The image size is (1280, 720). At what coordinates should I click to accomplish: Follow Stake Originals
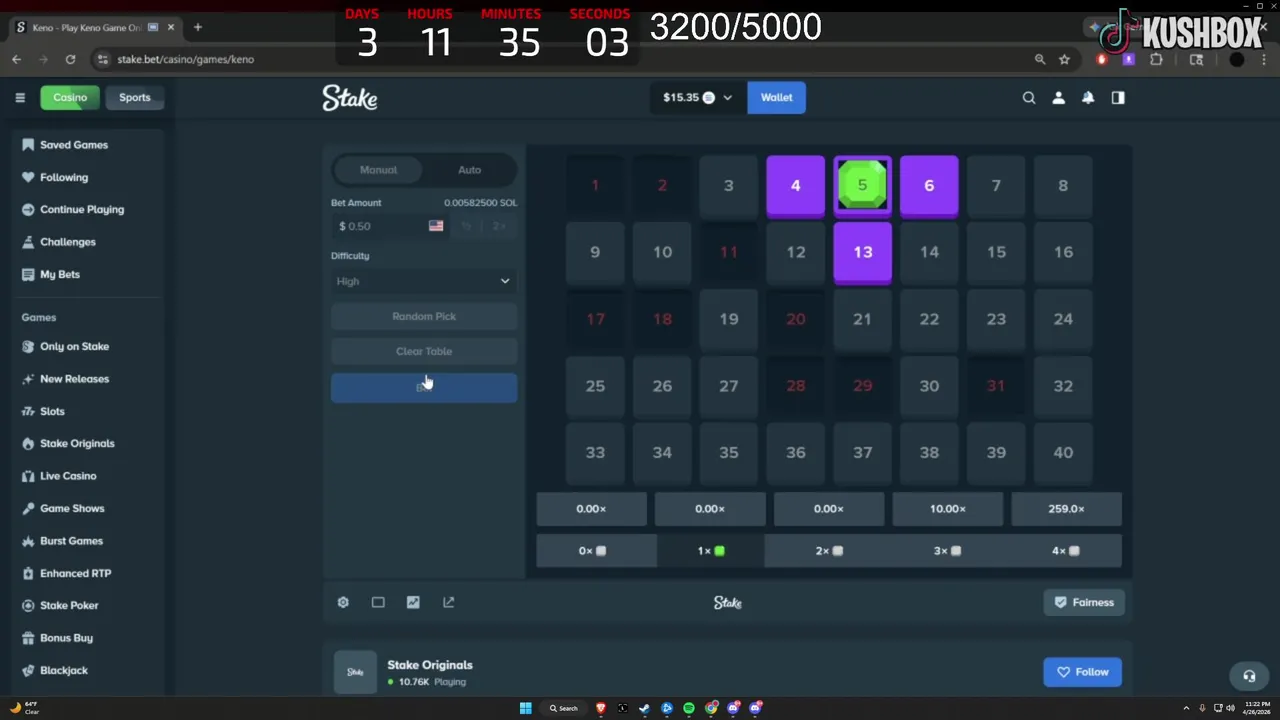tap(1082, 672)
